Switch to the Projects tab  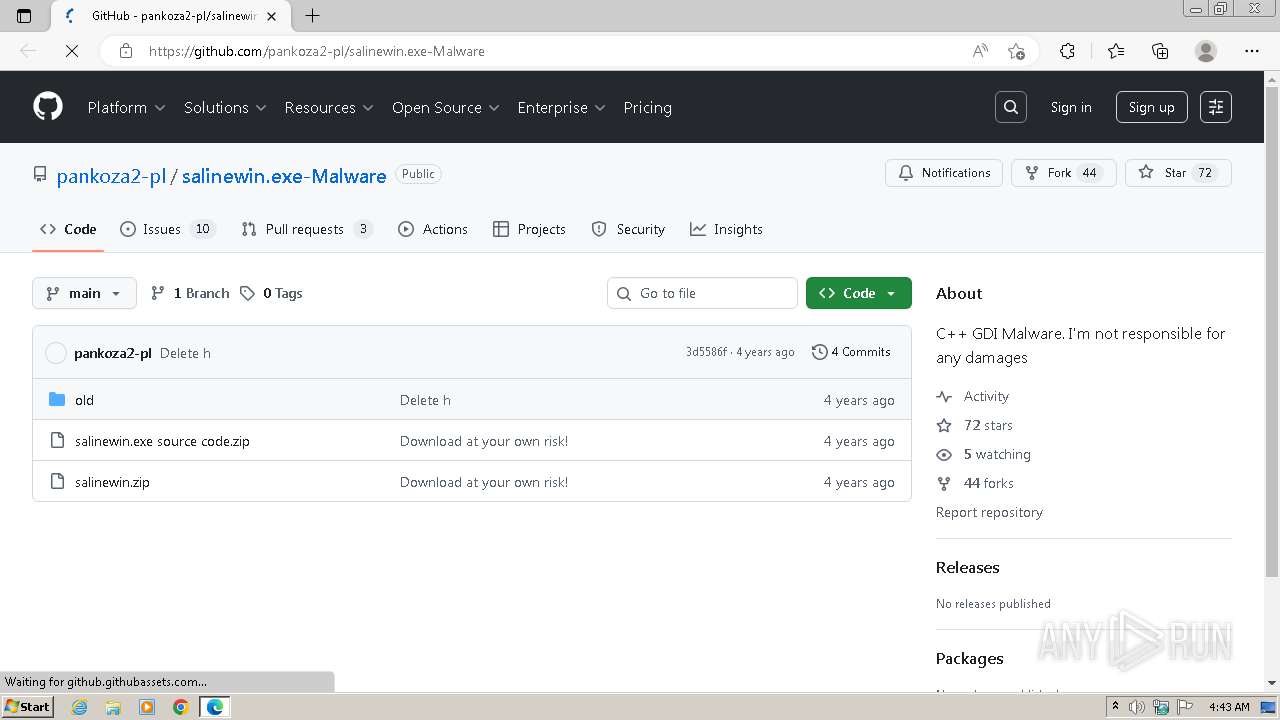530,229
